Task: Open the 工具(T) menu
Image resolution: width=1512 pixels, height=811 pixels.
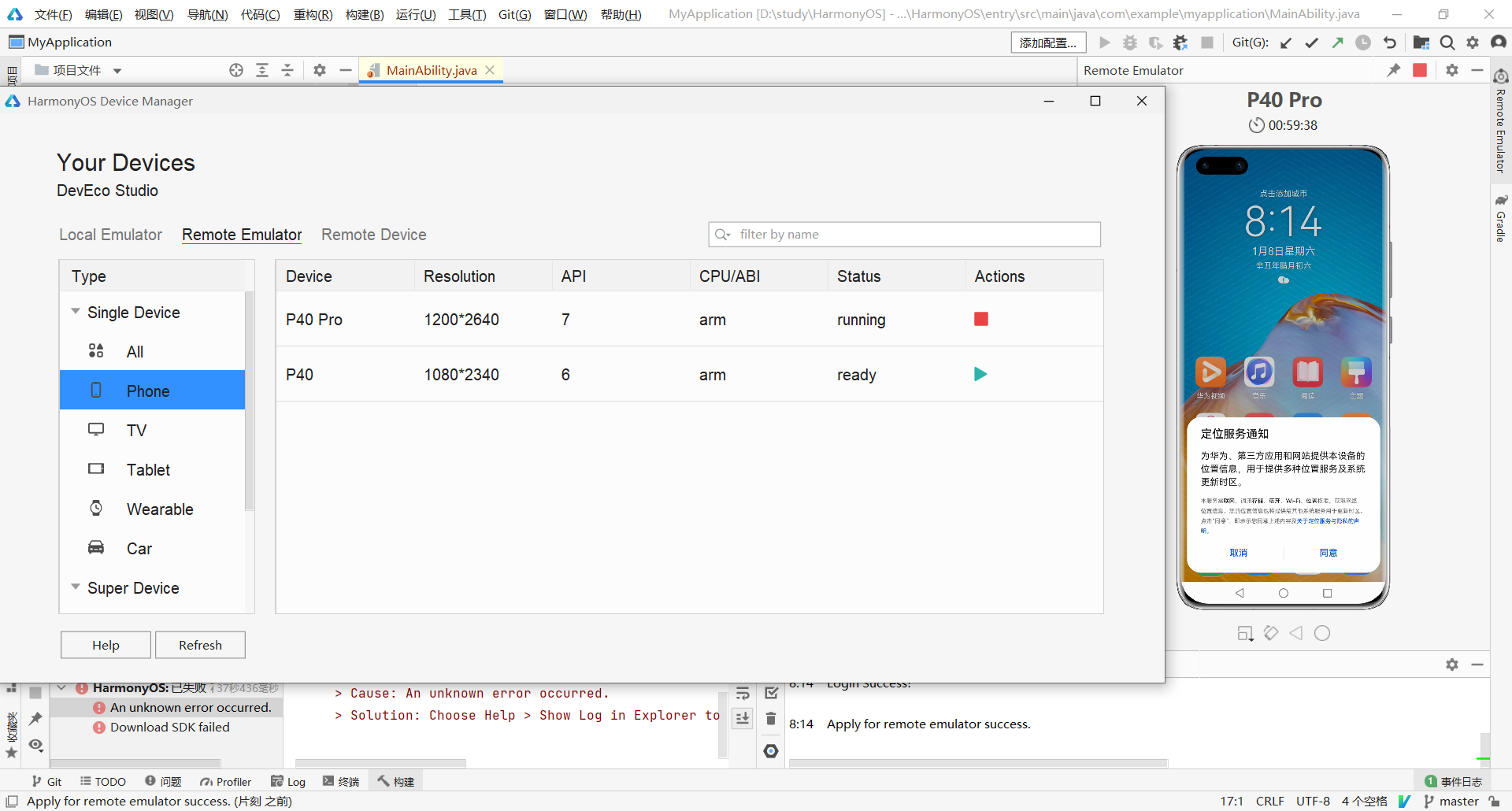Action: (467, 14)
